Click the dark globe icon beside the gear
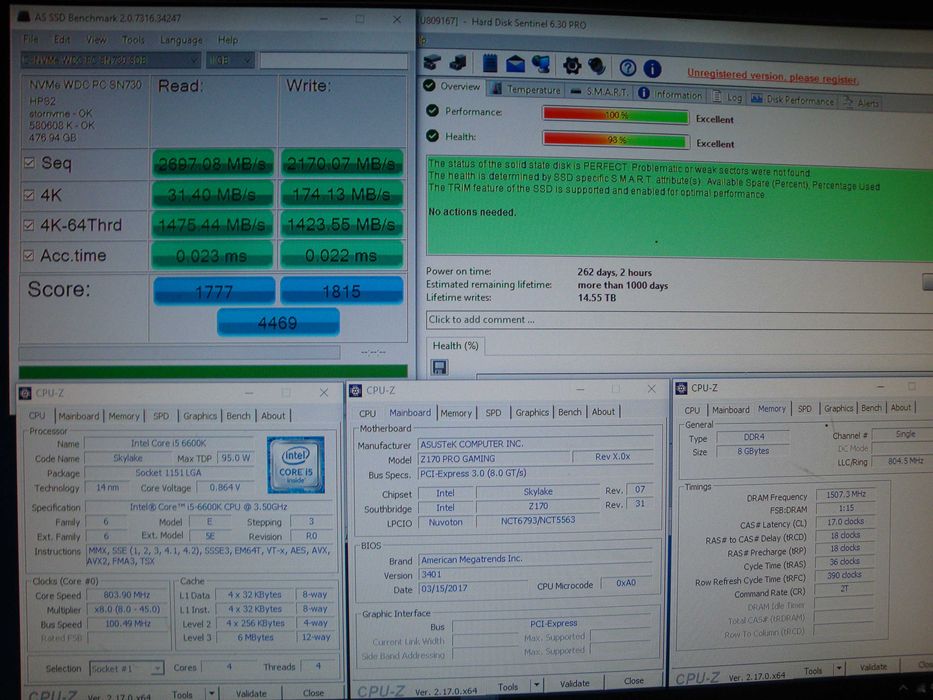The height and width of the screenshot is (700, 933). tap(597, 65)
